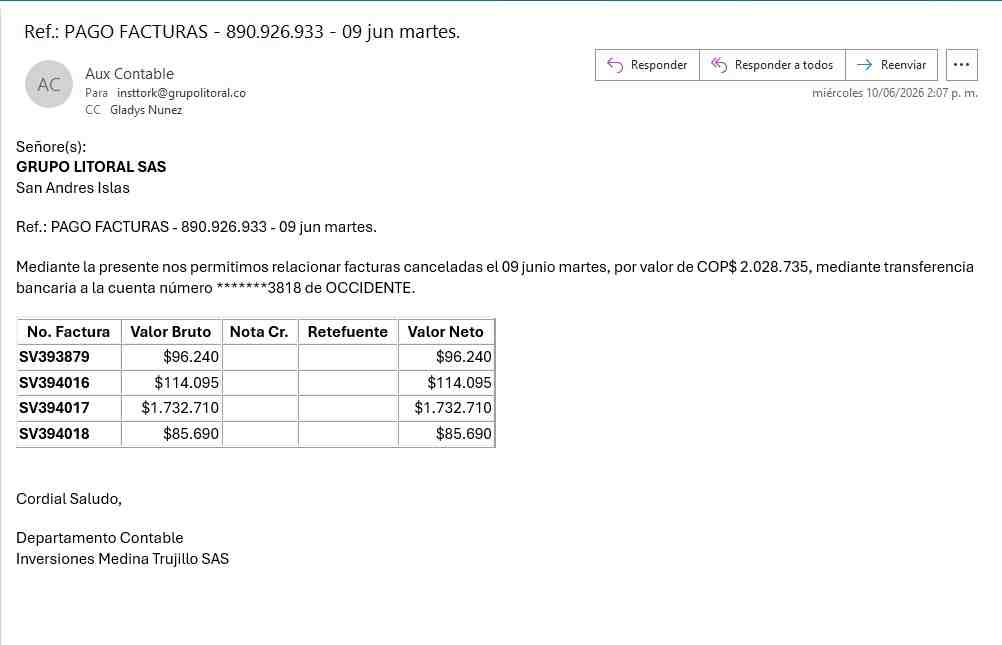The width and height of the screenshot is (1002, 645).
Task: Open sender name Aux Contable
Action: click(x=129, y=74)
